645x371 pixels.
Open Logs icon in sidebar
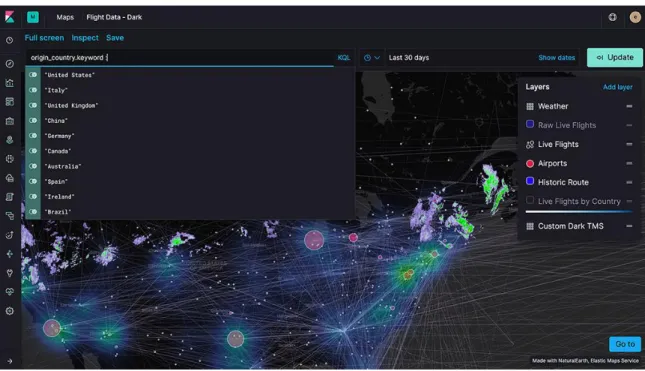pyautogui.click(x=9, y=197)
